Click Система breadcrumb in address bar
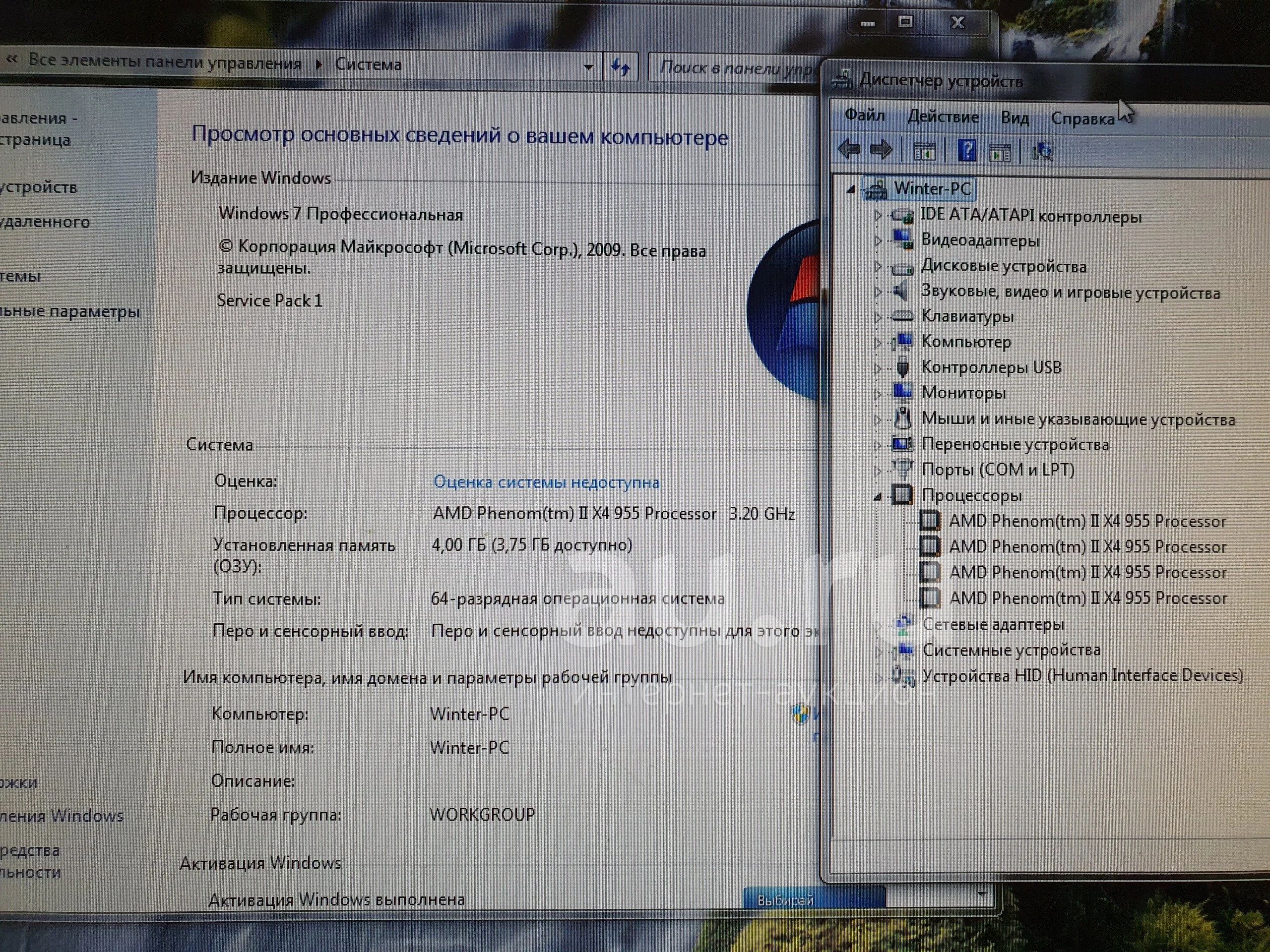The width and height of the screenshot is (1270, 952). pyautogui.click(x=368, y=64)
